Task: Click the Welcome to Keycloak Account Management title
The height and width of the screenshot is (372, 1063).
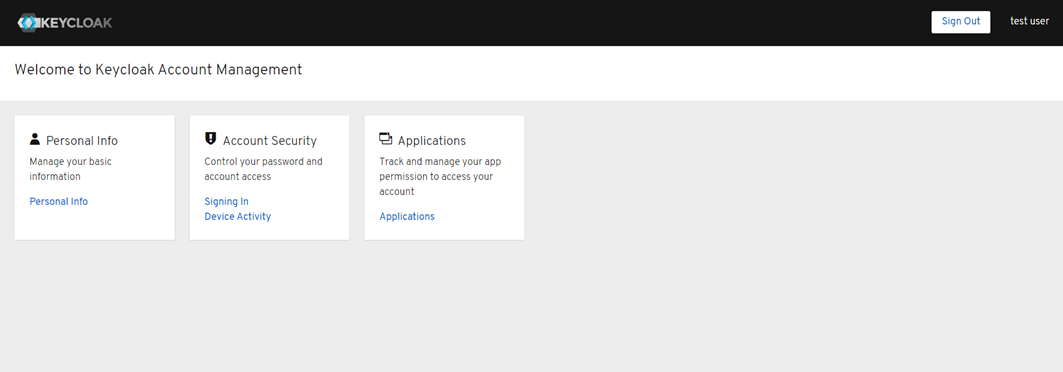Action: 159,69
